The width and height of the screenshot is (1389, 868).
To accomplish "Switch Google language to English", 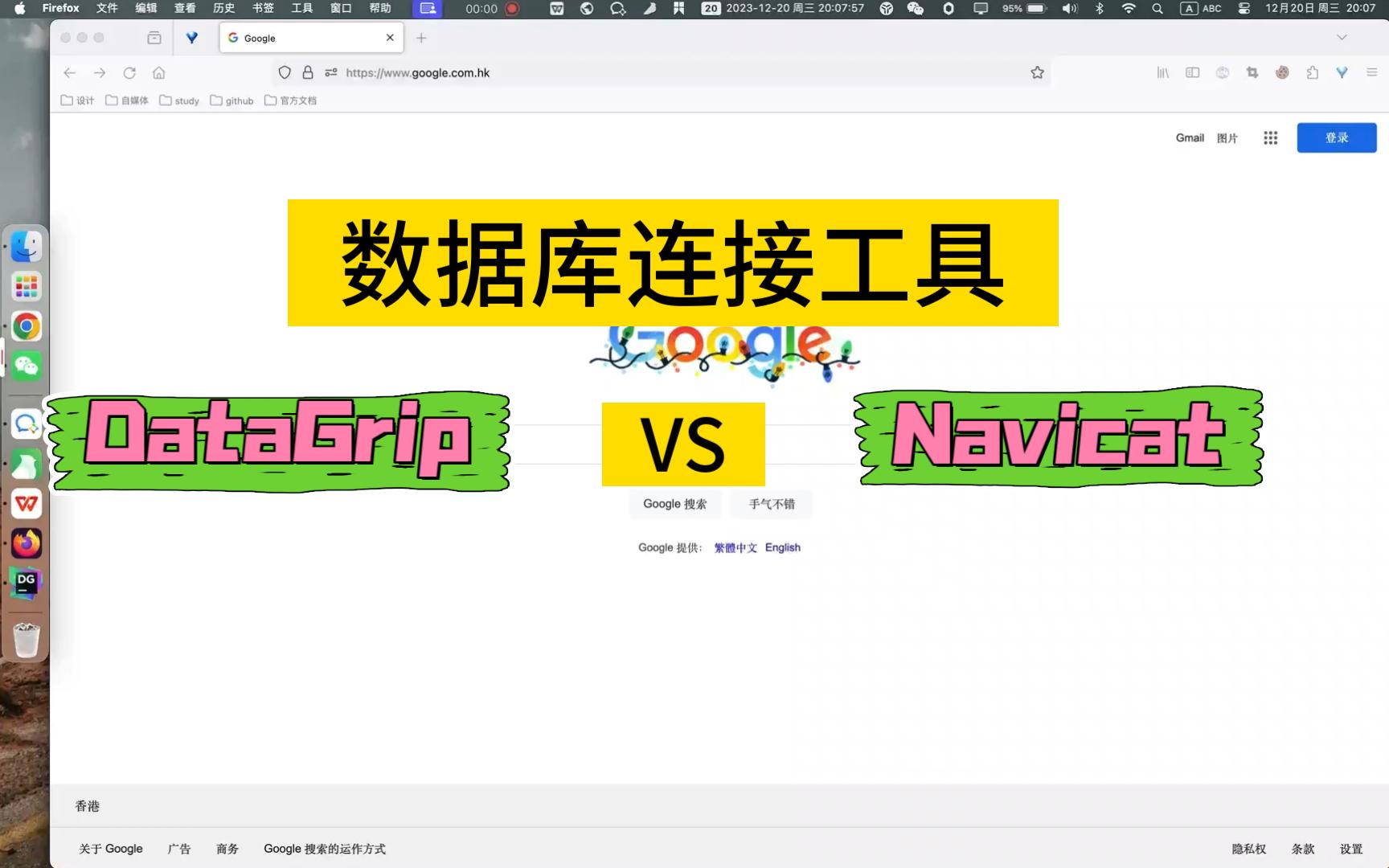I will 783,548.
